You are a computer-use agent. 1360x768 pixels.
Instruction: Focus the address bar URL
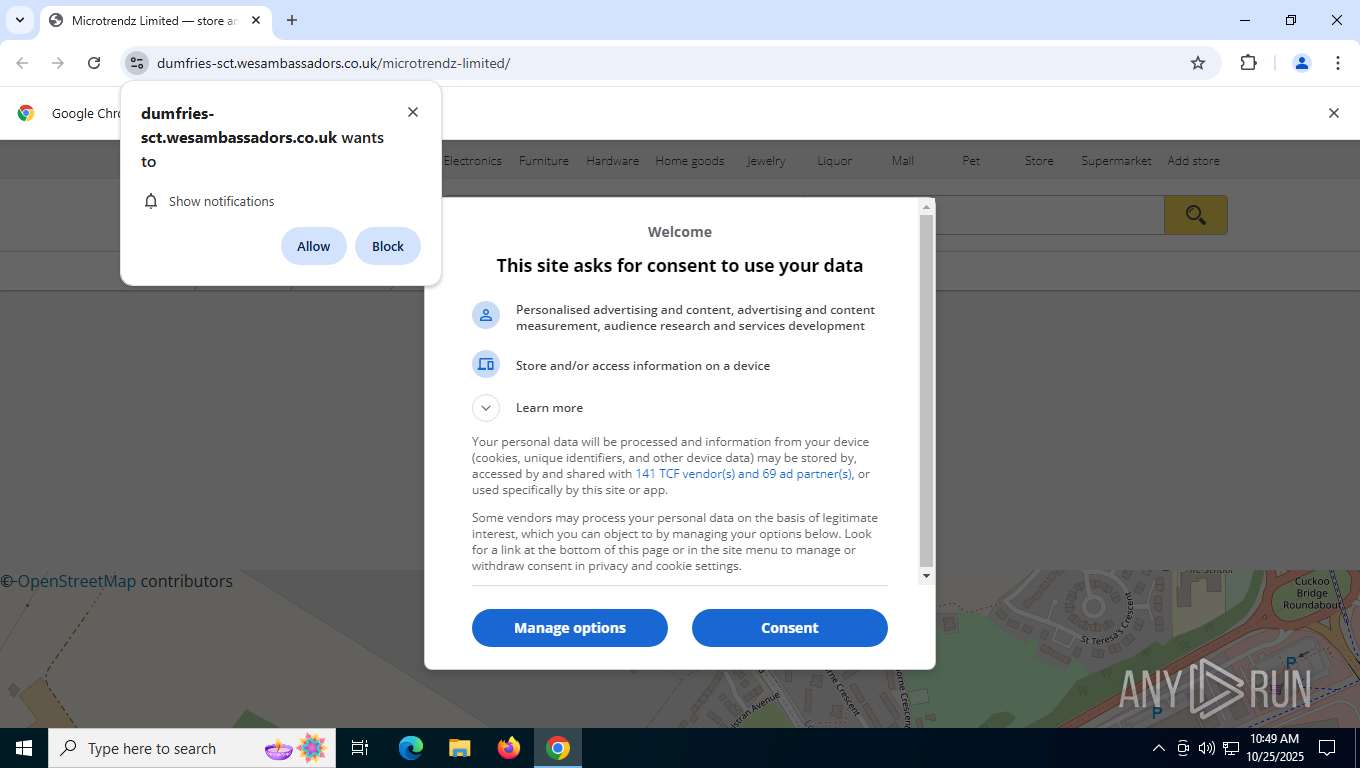pos(333,63)
